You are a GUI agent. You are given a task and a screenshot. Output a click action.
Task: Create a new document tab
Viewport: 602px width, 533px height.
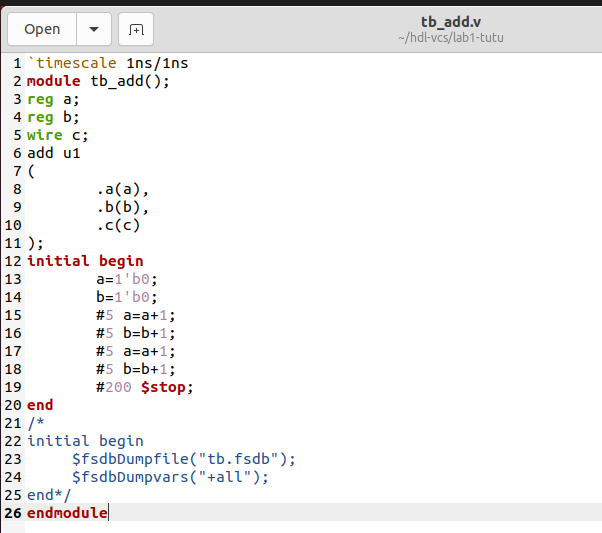point(136,29)
